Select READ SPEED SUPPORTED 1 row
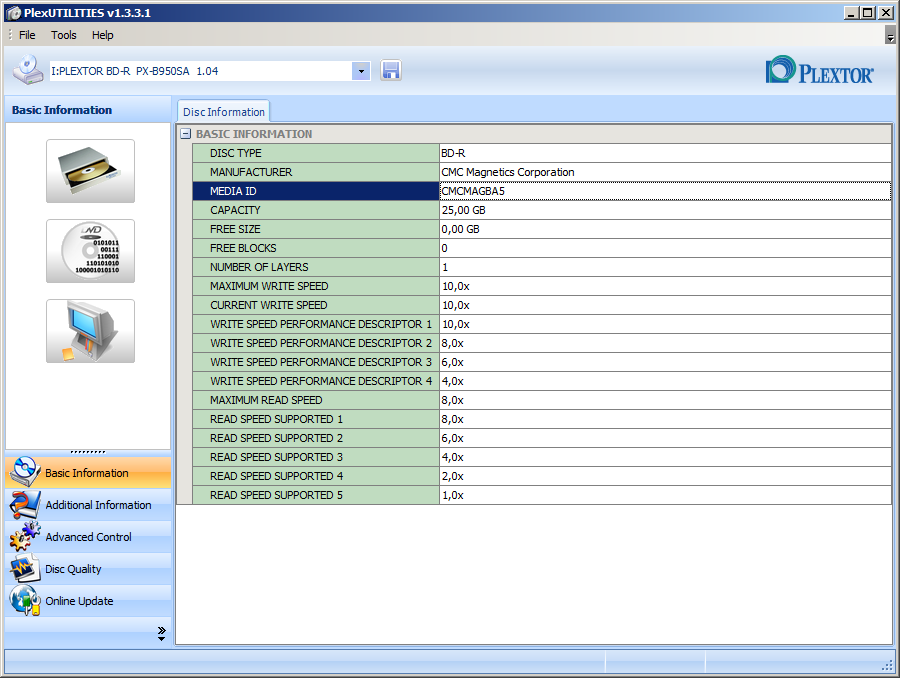The height and width of the screenshot is (678, 900). 316,419
